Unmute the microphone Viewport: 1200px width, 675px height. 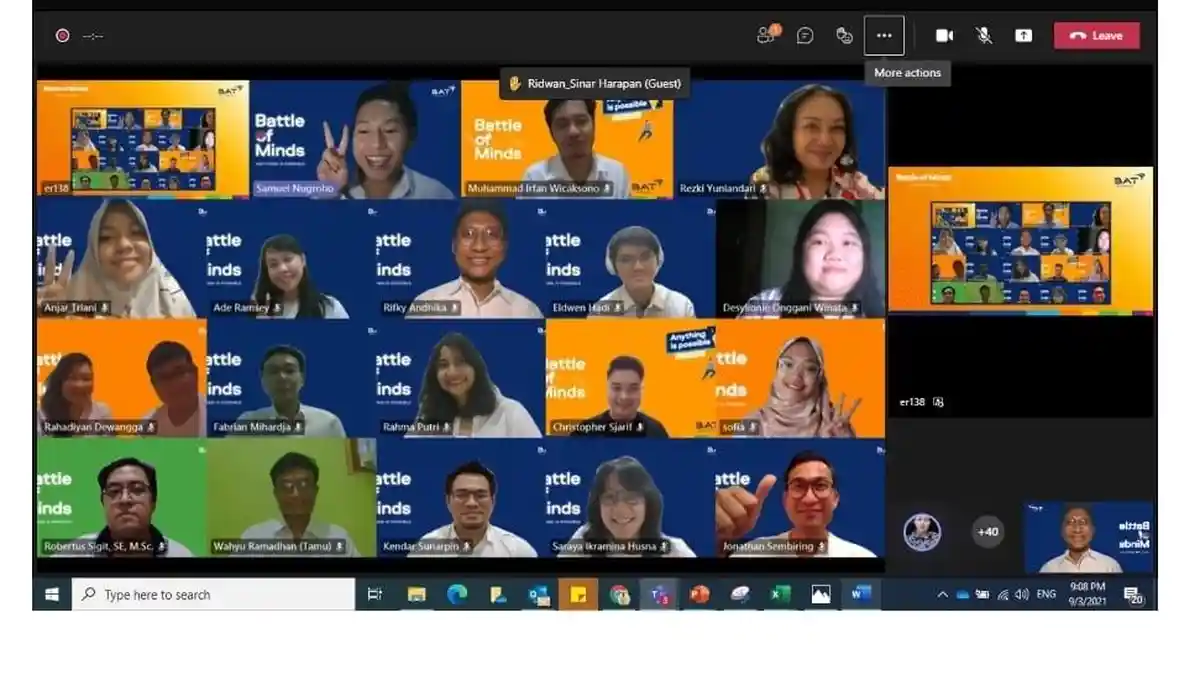(x=984, y=35)
